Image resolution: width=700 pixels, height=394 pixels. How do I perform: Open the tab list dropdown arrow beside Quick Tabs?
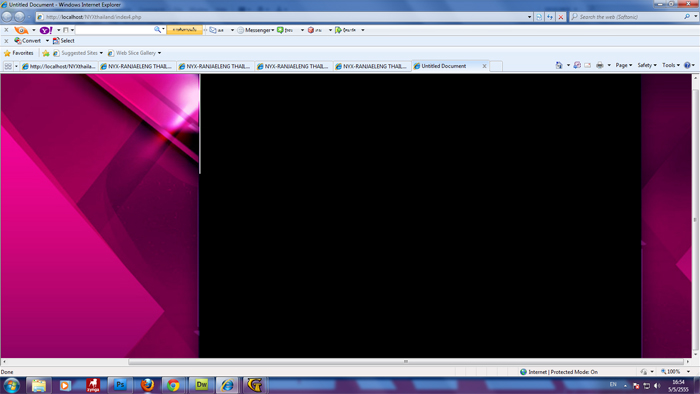tap(16, 66)
